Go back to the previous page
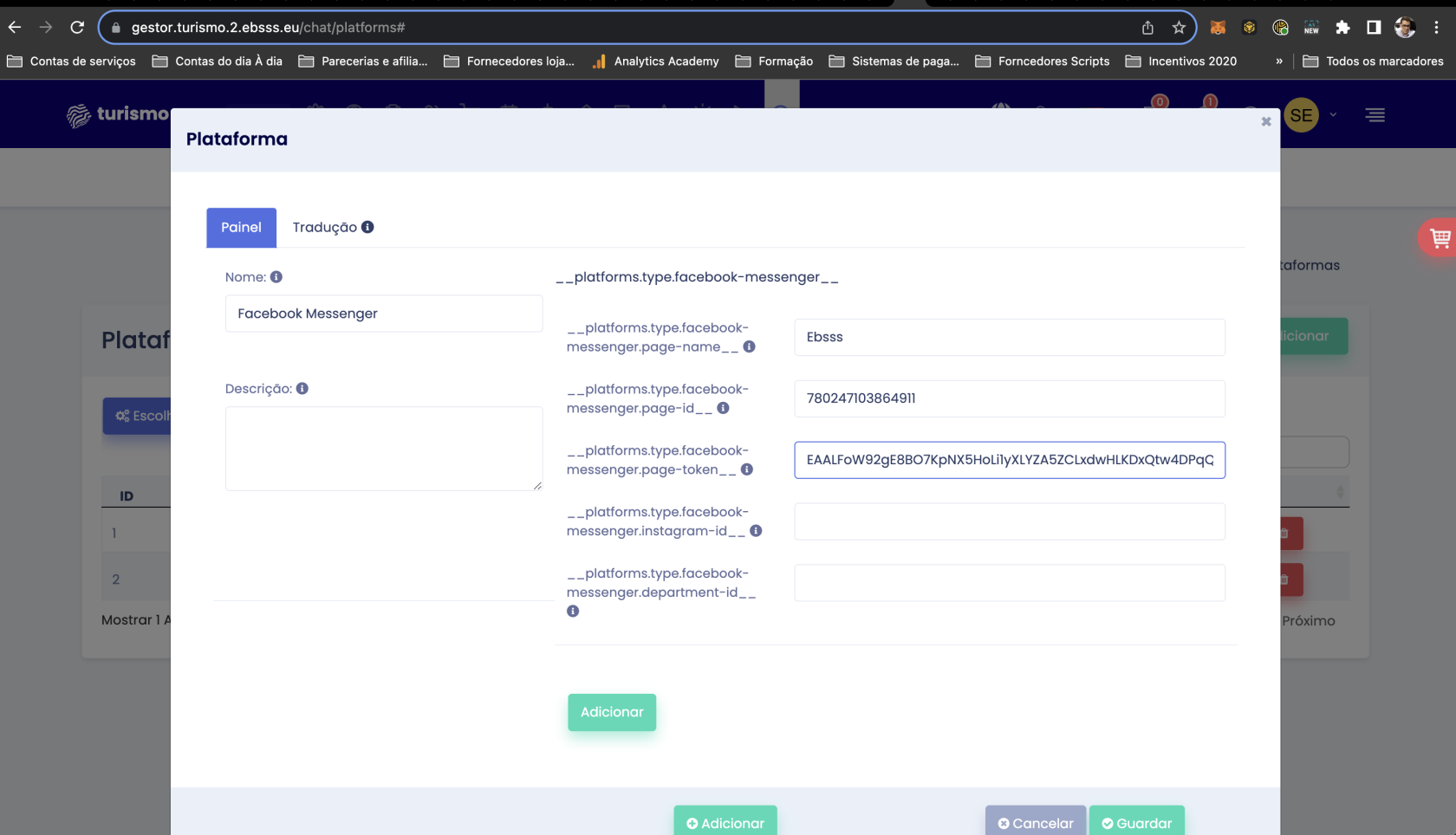The width and height of the screenshot is (1456, 835). [x=15, y=28]
